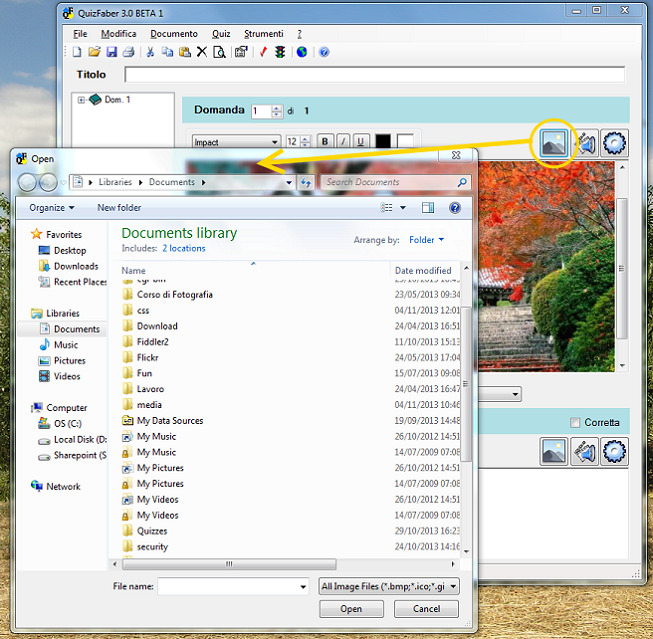Click the insert image button in the question toolbar

[x=553, y=144]
